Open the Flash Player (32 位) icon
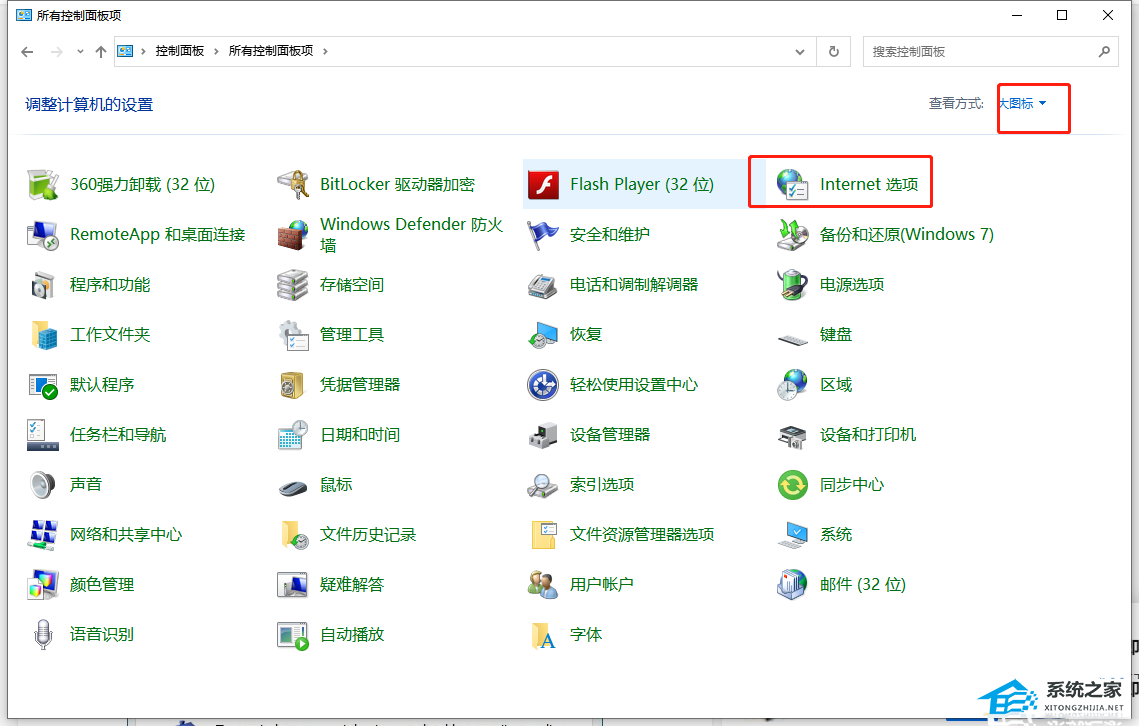1139x726 pixels. 542,185
